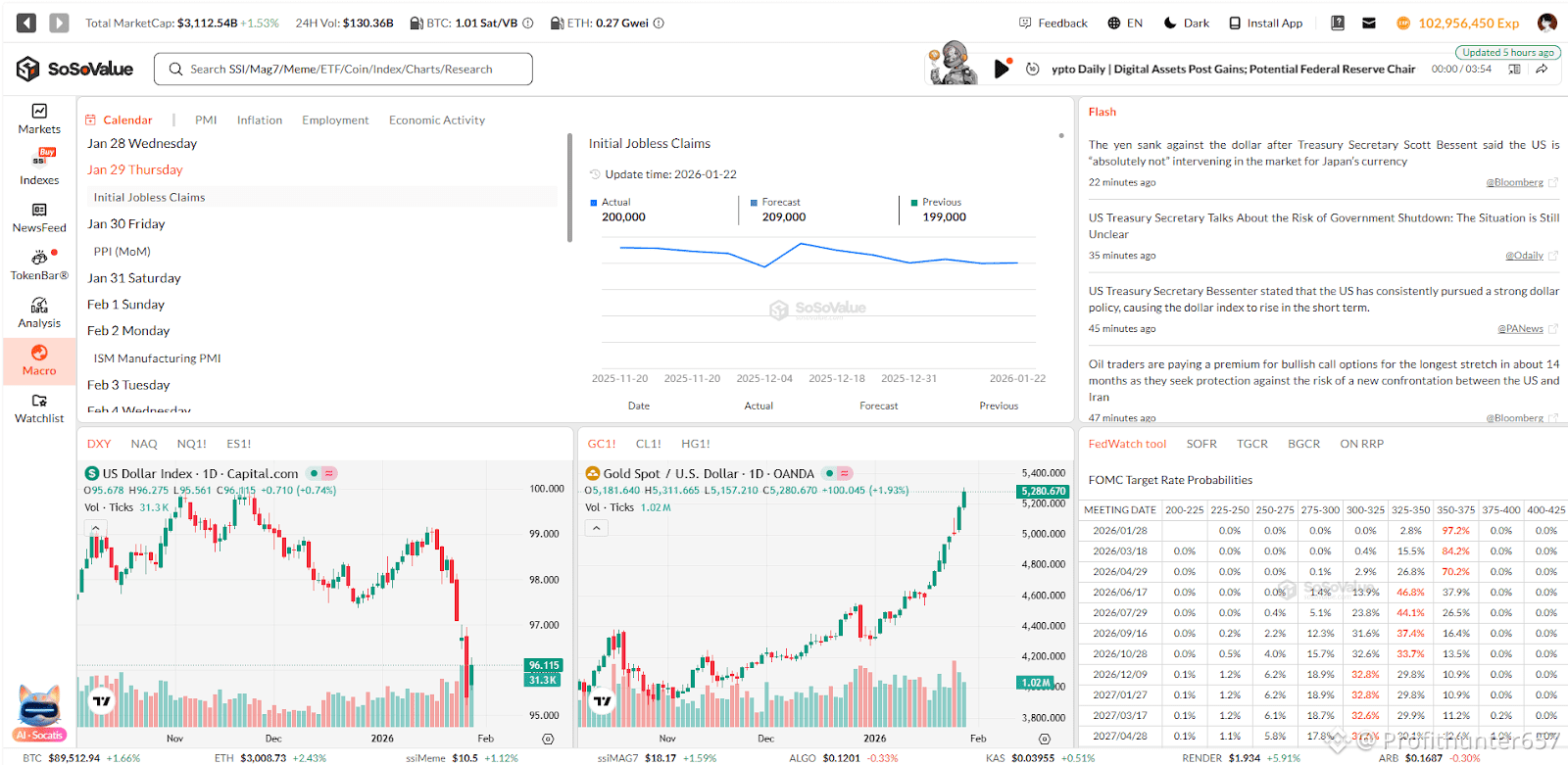1568x765 pixels.
Task: Click the search input field
Action: (343, 69)
